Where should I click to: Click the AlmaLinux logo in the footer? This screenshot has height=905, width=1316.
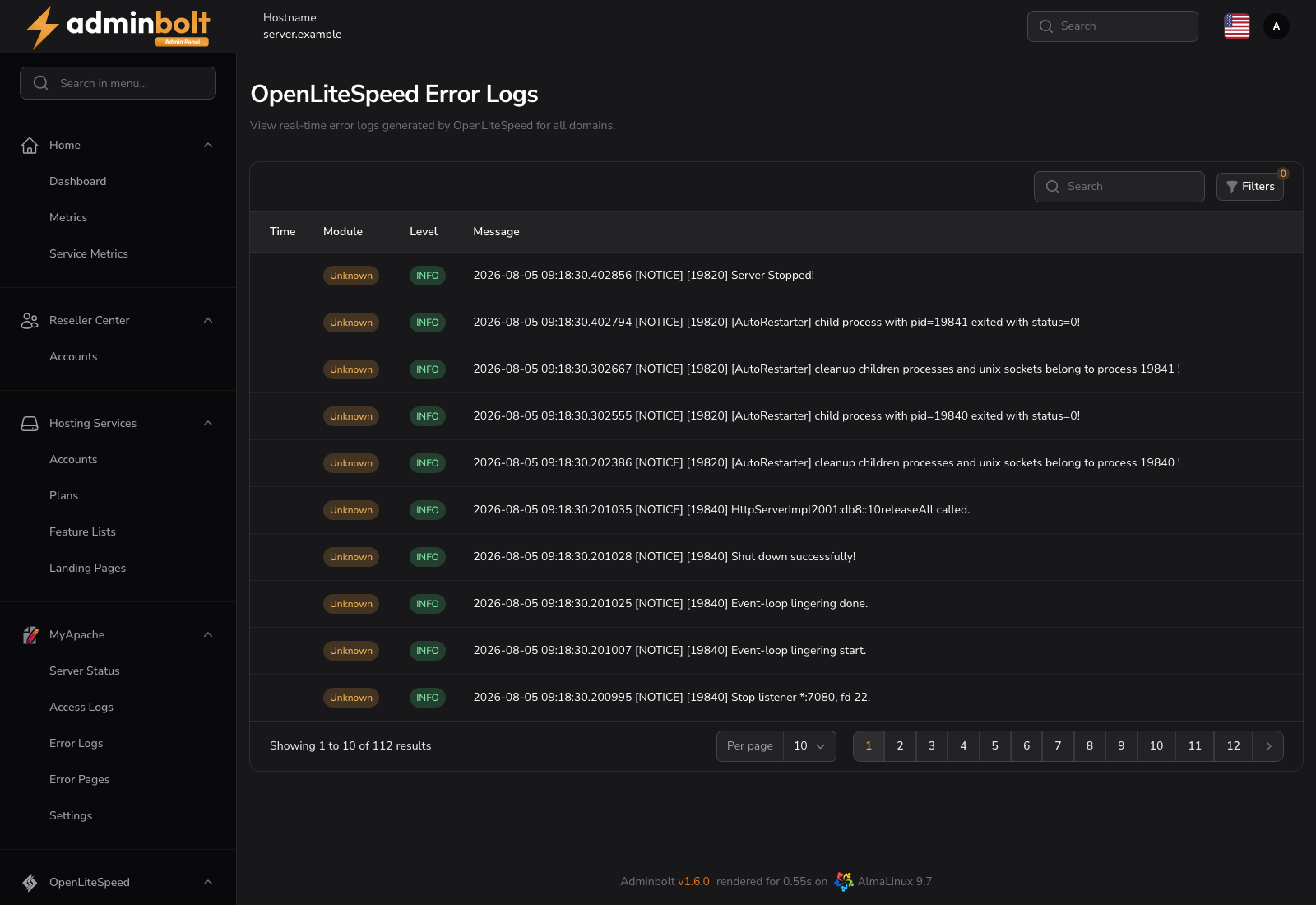pos(844,882)
